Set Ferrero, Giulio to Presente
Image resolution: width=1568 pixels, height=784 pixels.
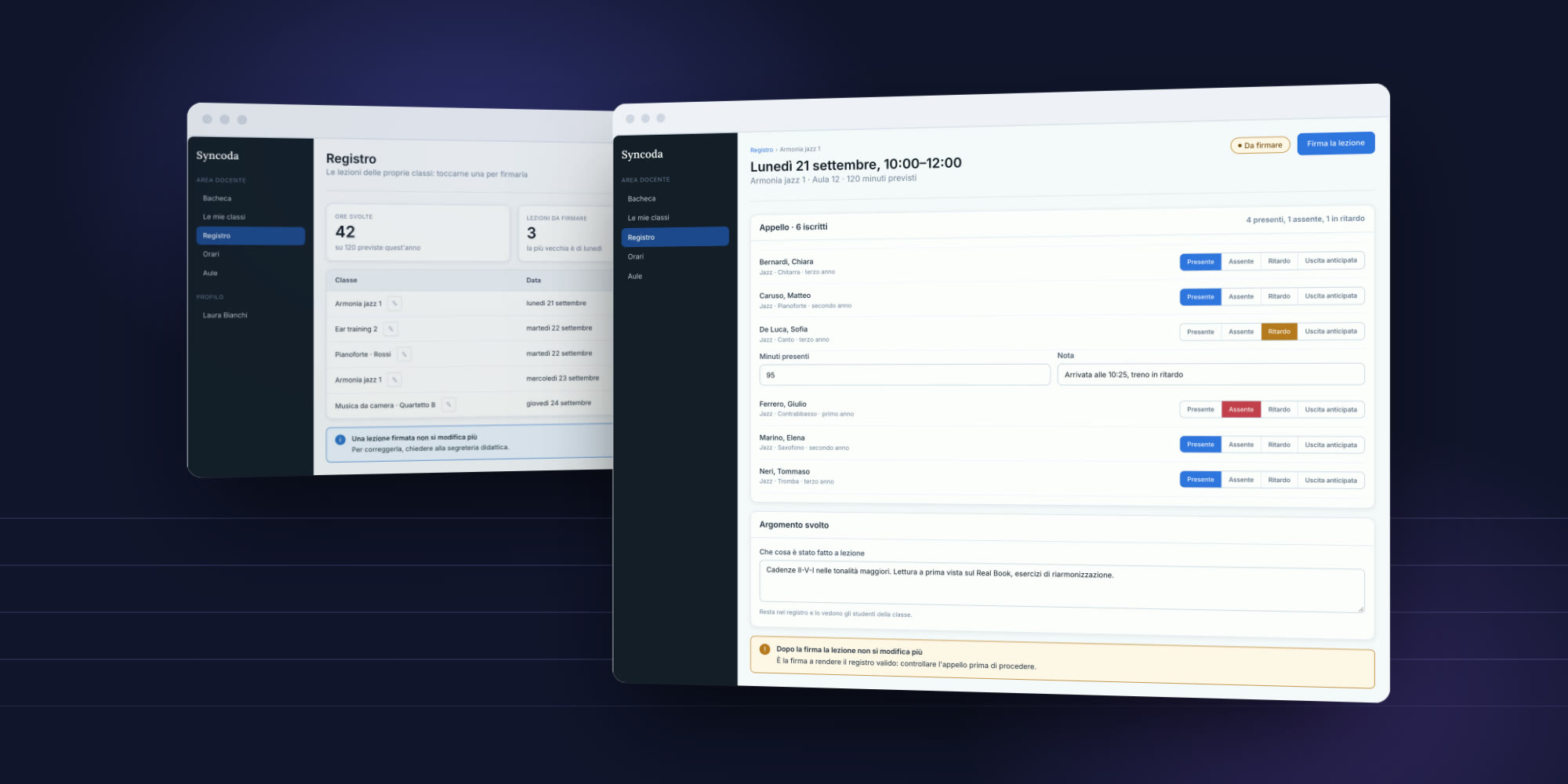point(1200,409)
